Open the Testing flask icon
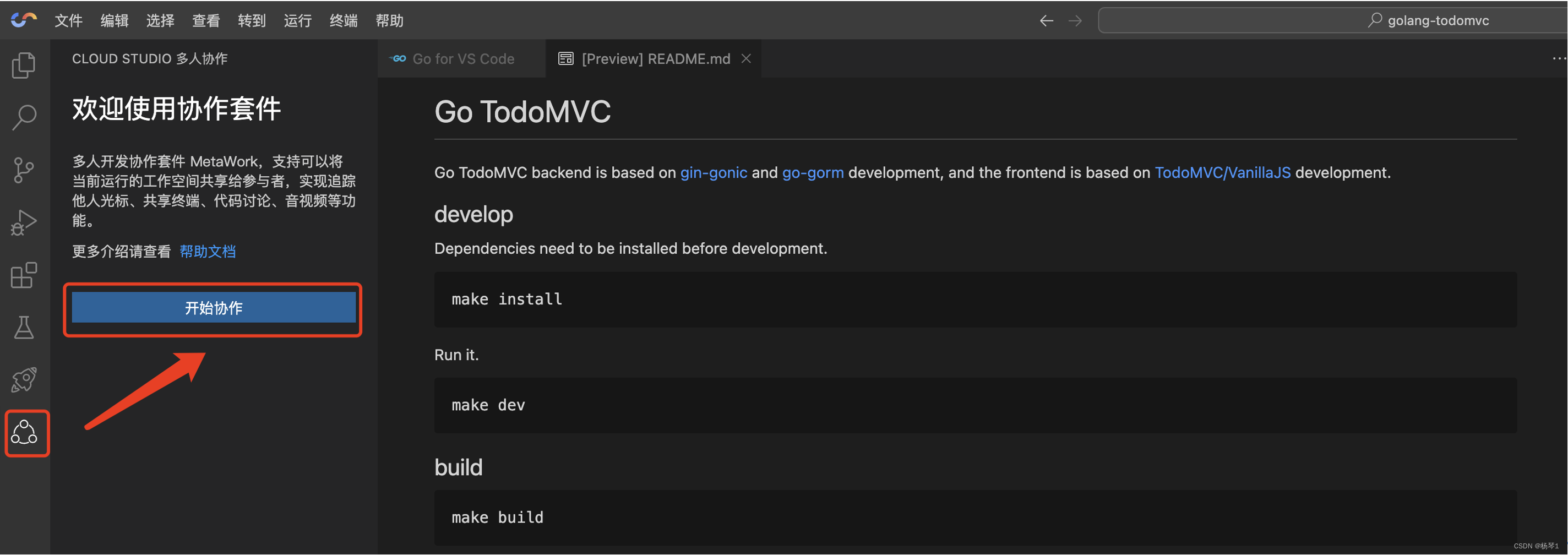This screenshot has width=1568, height=555. [24, 328]
